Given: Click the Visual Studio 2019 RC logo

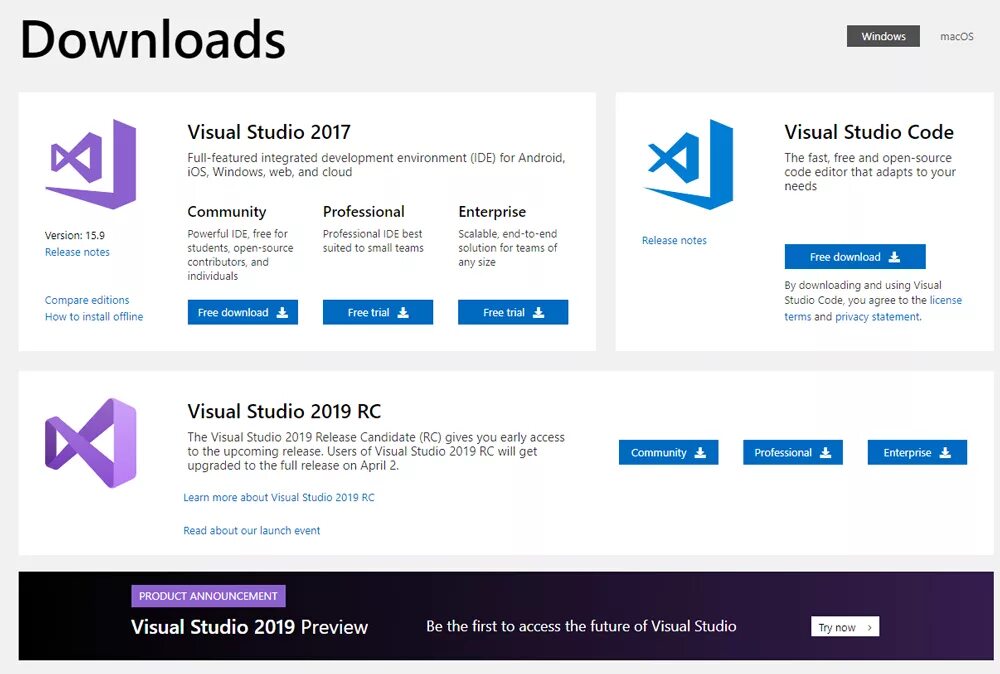Looking at the screenshot, I should (91, 443).
